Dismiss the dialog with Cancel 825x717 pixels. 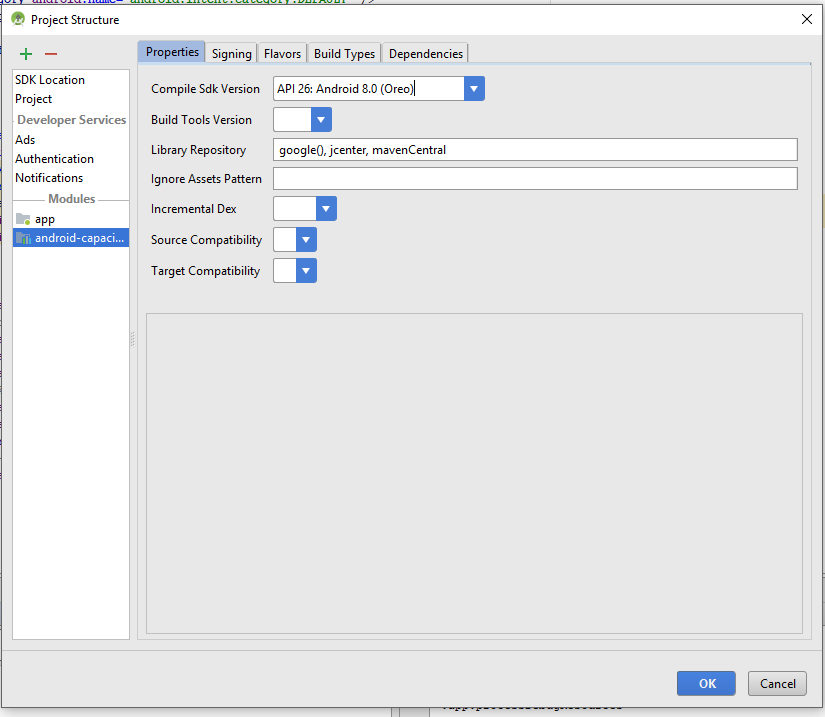click(x=777, y=683)
